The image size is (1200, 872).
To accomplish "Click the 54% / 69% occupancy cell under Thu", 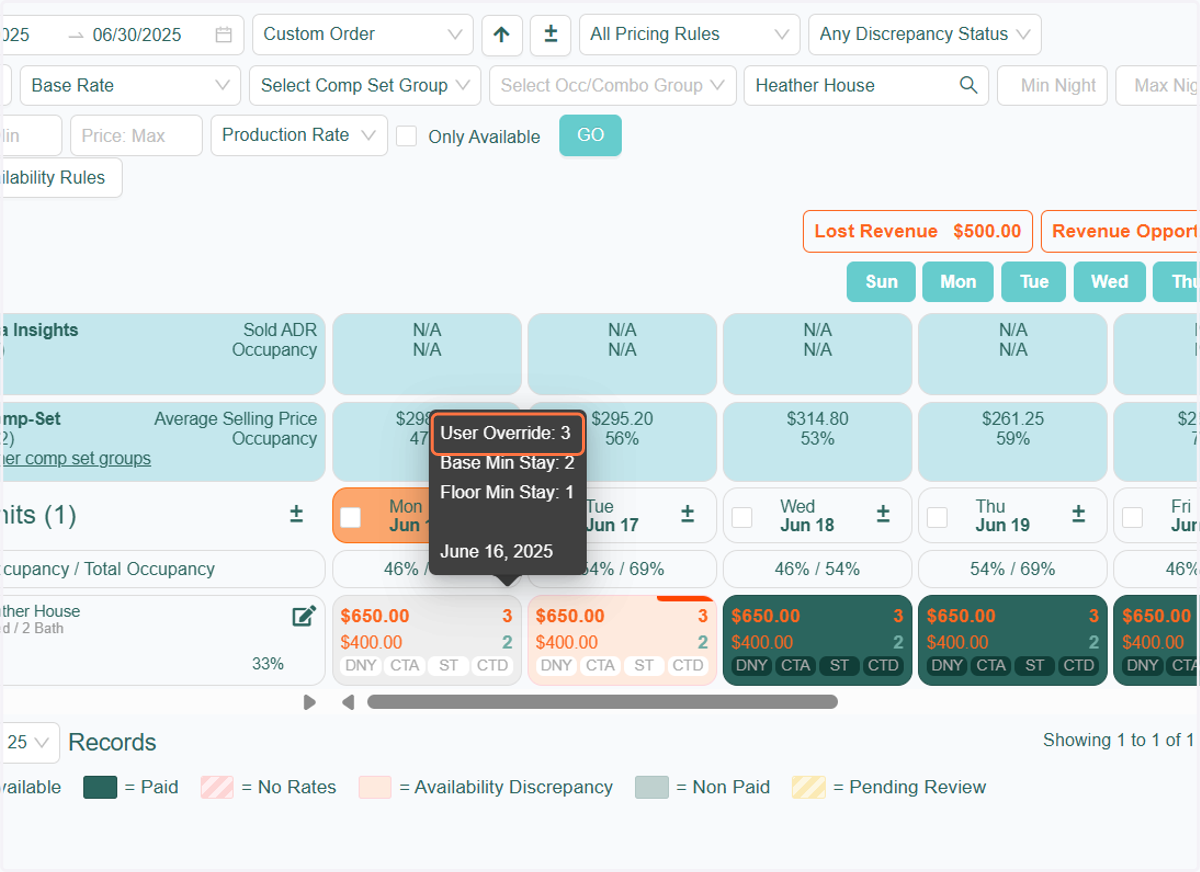I will pyautogui.click(x=1012, y=569).
